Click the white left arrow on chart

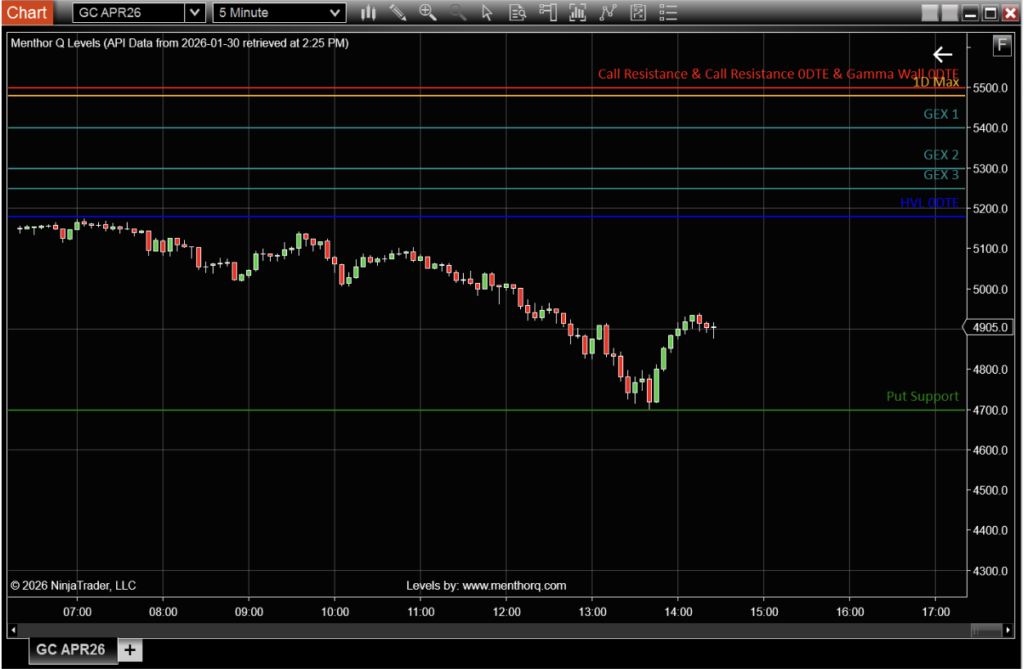[942, 54]
